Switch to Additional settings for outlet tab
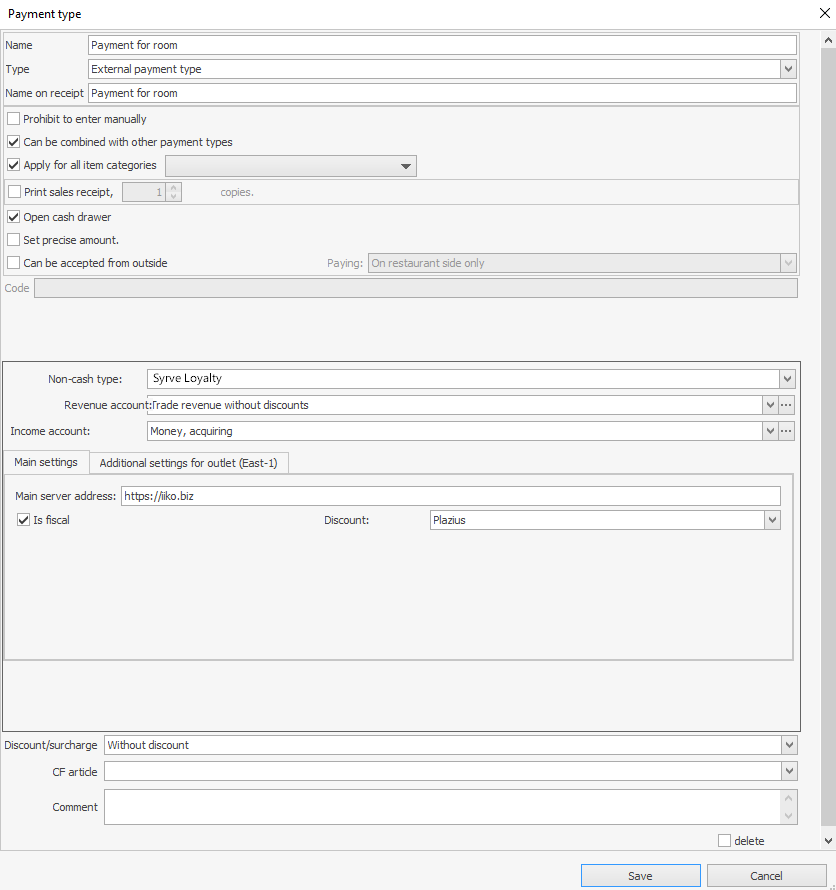The height and width of the screenshot is (890, 836). click(x=188, y=463)
